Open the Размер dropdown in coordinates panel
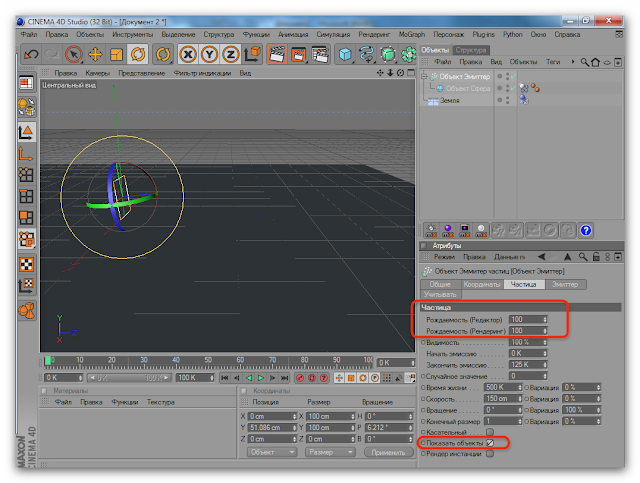Image resolution: width=640 pixels, height=483 pixels. pyautogui.click(x=330, y=452)
